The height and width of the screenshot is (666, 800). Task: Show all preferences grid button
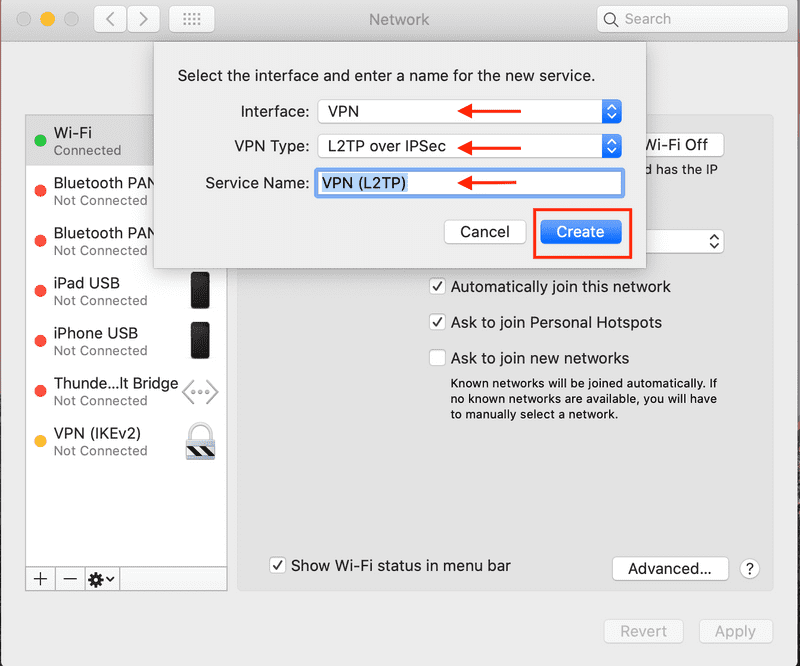192,19
